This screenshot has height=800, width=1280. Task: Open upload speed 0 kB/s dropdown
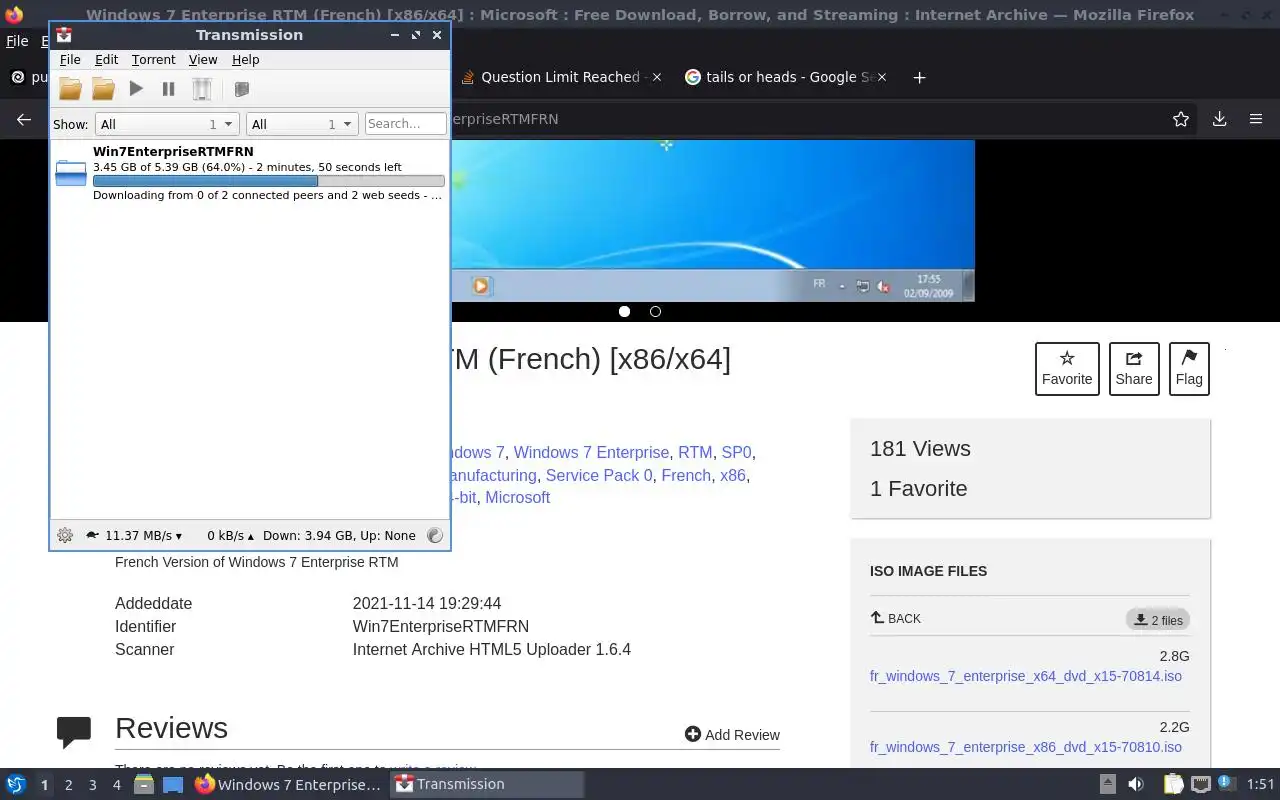[x=230, y=535]
